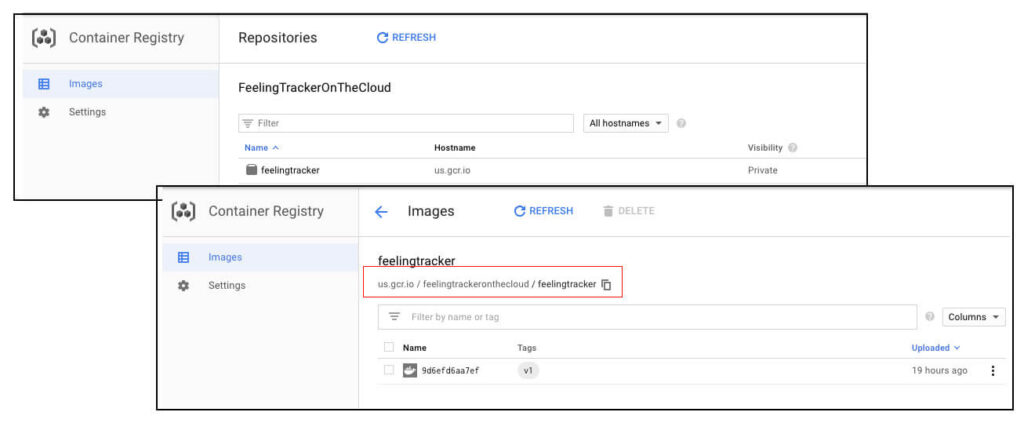Click REFRESH in the Repositories header
The width and height of the screenshot is (1024, 423).
point(406,38)
